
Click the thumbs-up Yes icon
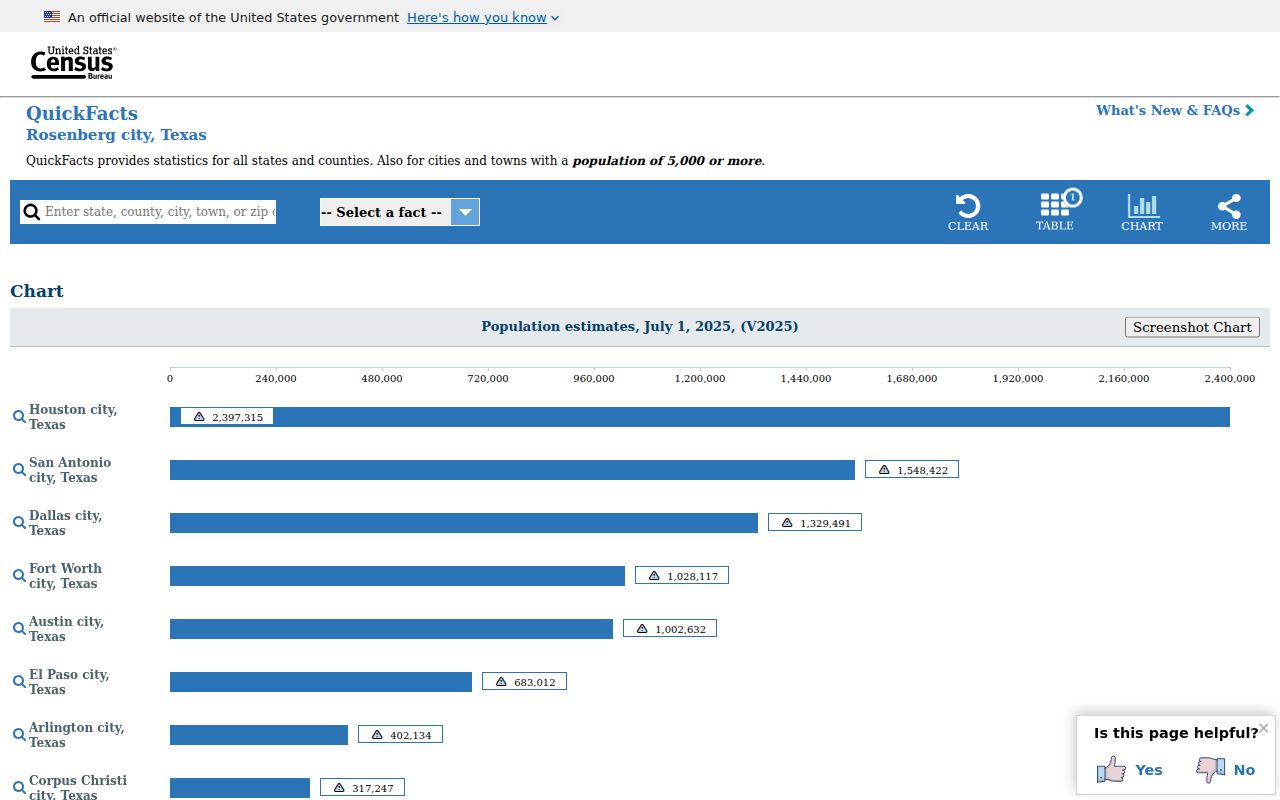pos(1111,769)
